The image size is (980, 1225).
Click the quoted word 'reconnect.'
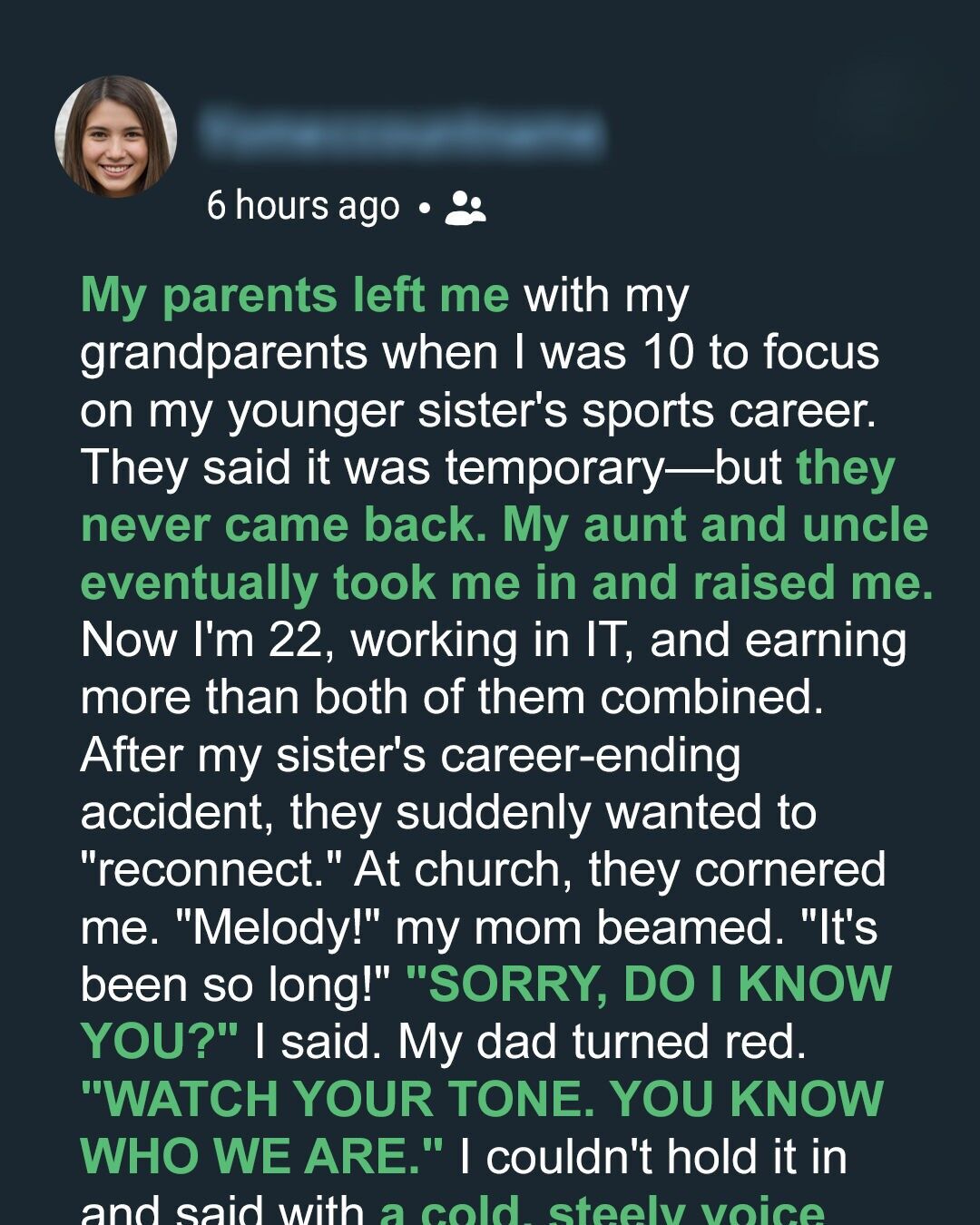[x=211, y=869]
